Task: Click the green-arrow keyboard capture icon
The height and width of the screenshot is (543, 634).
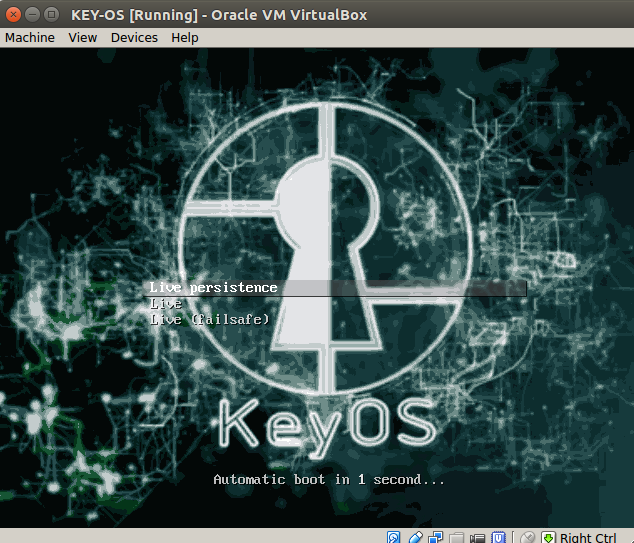Action: (548, 537)
